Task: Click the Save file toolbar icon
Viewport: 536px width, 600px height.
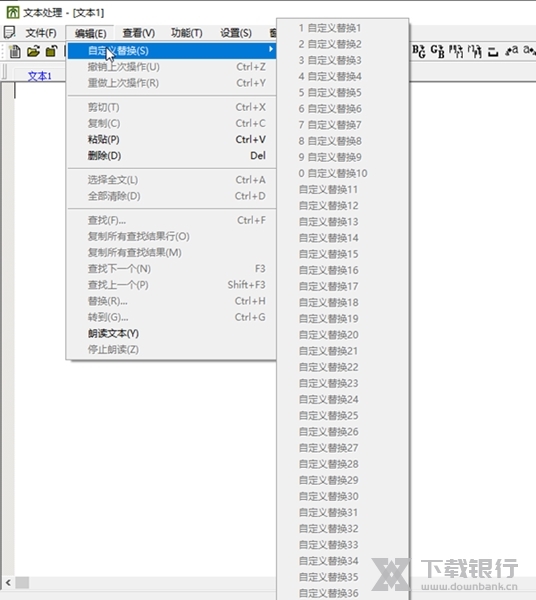Action: (51, 51)
